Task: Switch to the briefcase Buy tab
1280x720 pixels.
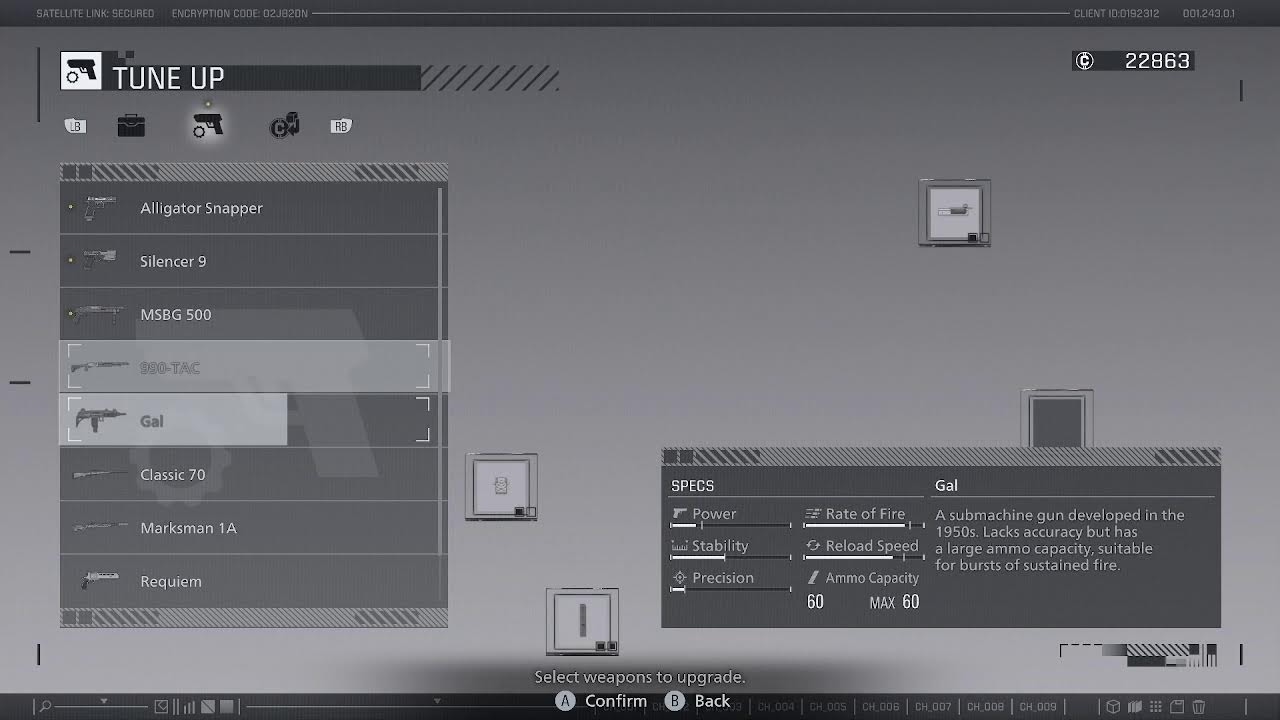Action: 131,126
